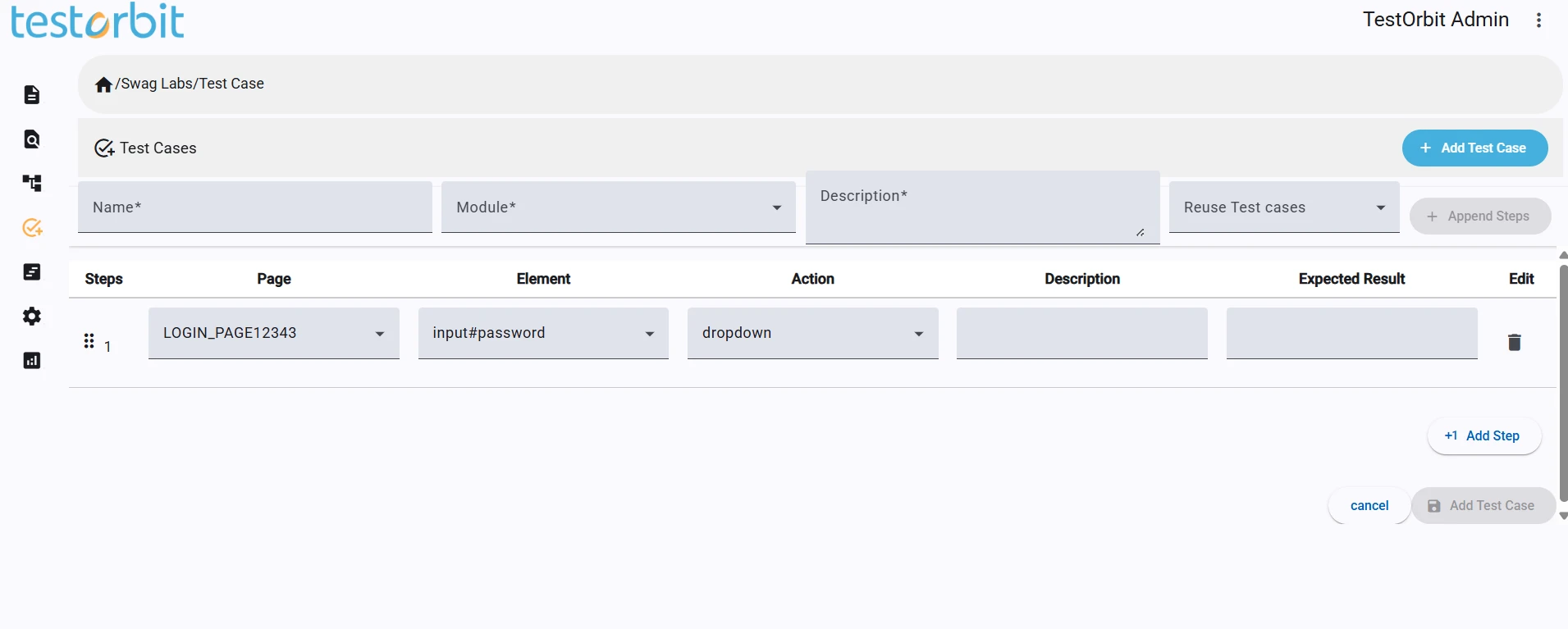1568x629 pixels.
Task: Click the blue Add Test Case button
Action: pos(1474,148)
